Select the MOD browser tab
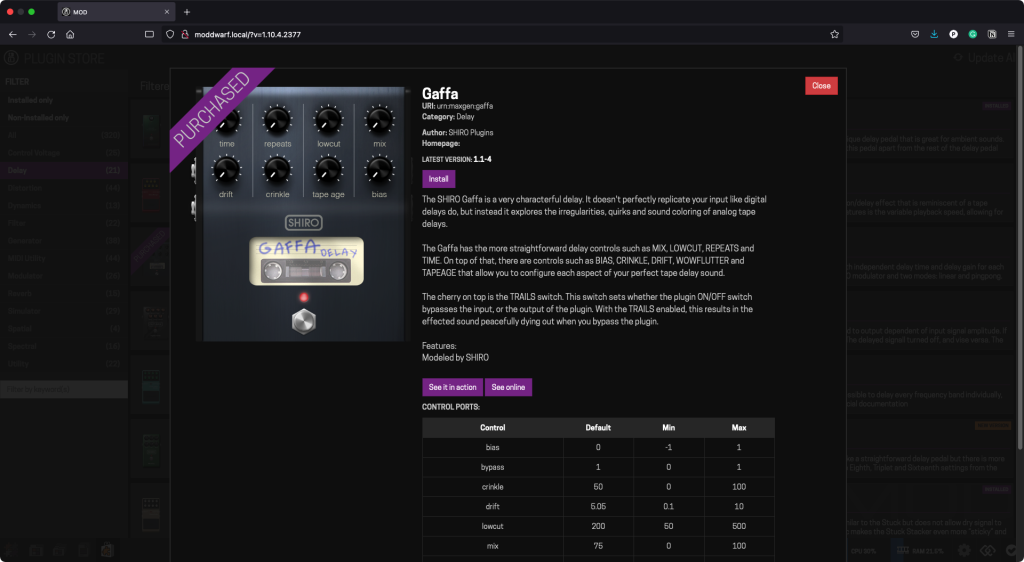 (110, 11)
